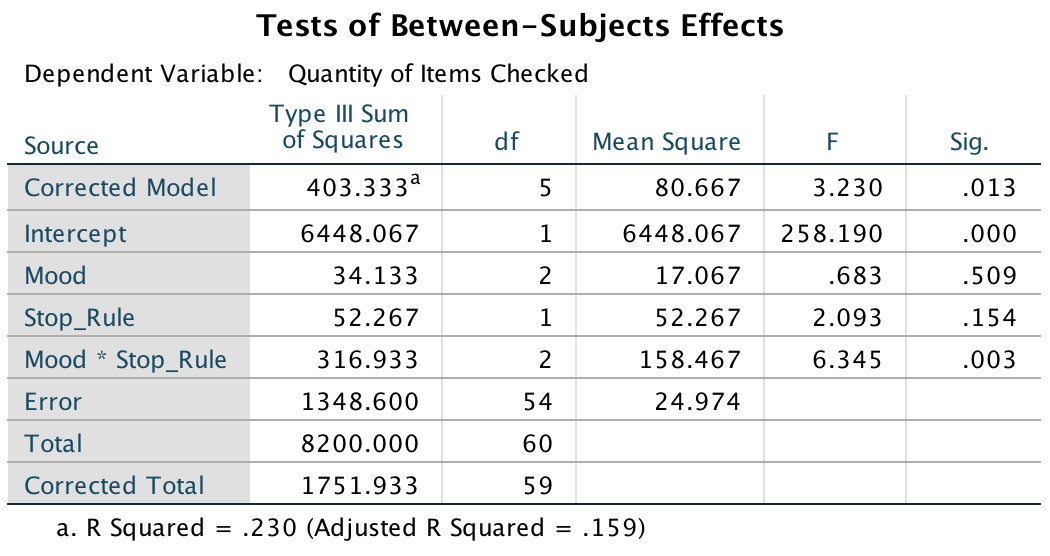Select the 'Error' row label

click(x=54, y=402)
